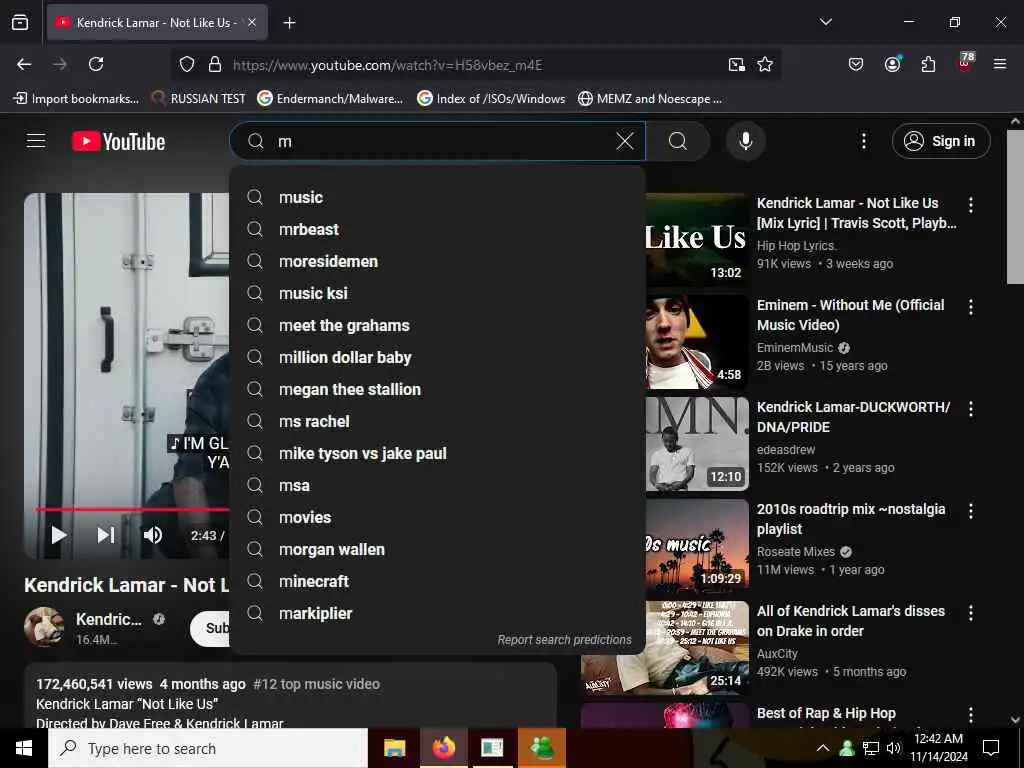Click the page vertical scrollbar
The height and width of the screenshot is (768, 1024).
1015,206
